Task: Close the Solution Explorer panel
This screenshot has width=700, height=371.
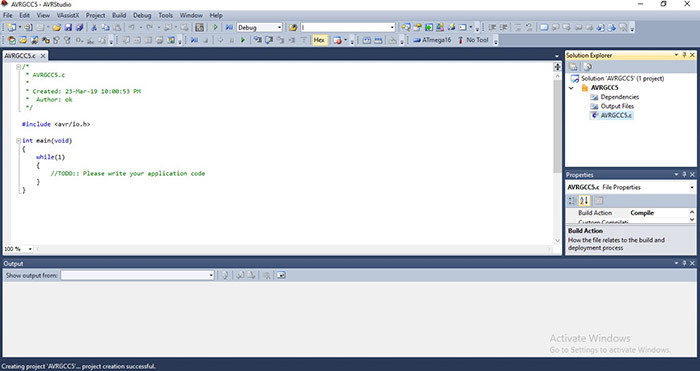Action: [x=692, y=55]
